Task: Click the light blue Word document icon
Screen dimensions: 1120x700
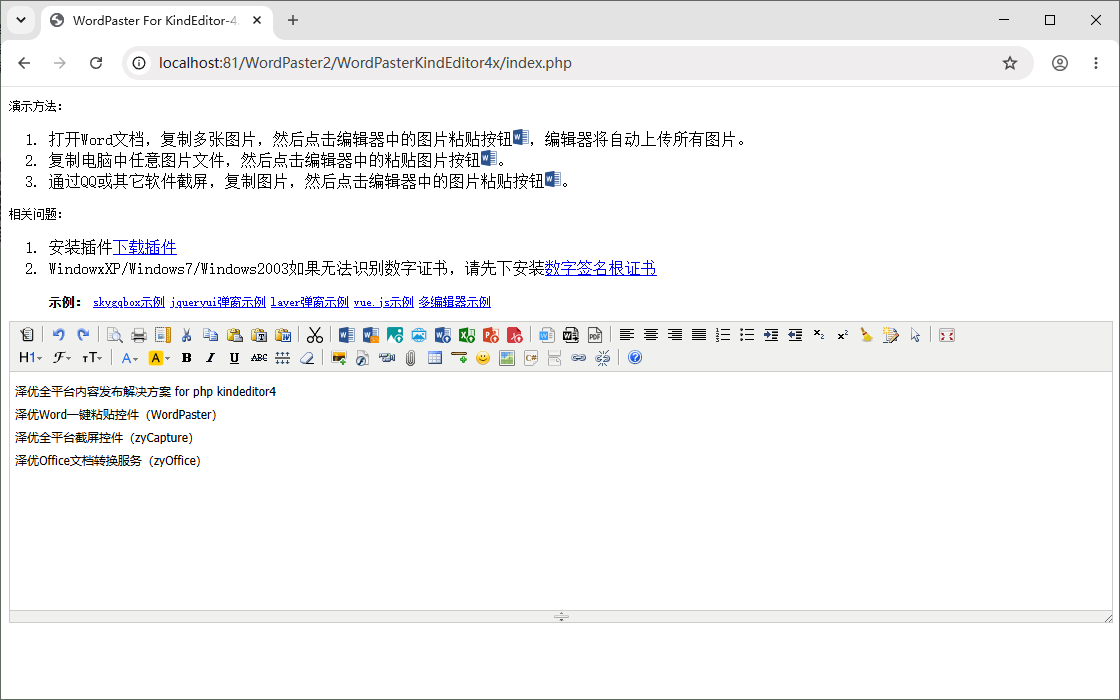Action: 547,335
